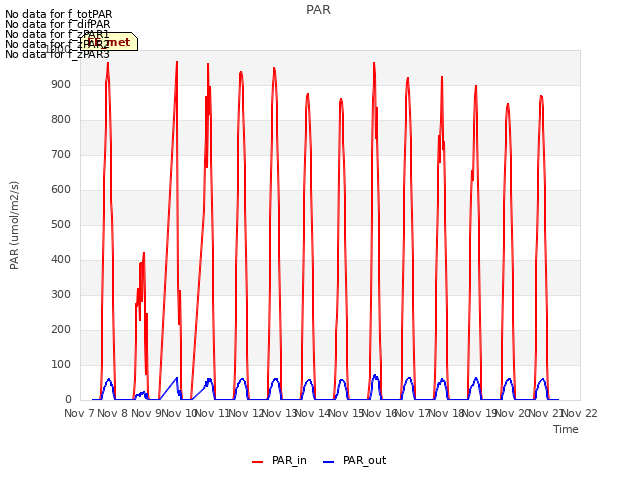640x480 pixels.
Task: Click the Nov 14 date tick label
Action: (313, 413)
